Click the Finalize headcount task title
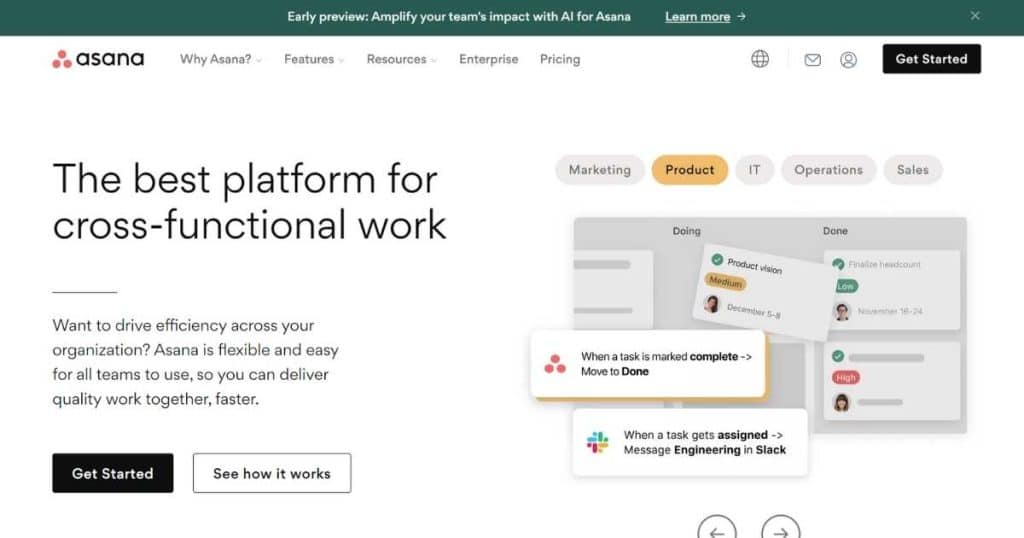This screenshot has width=1024, height=538. (x=884, y=264)
